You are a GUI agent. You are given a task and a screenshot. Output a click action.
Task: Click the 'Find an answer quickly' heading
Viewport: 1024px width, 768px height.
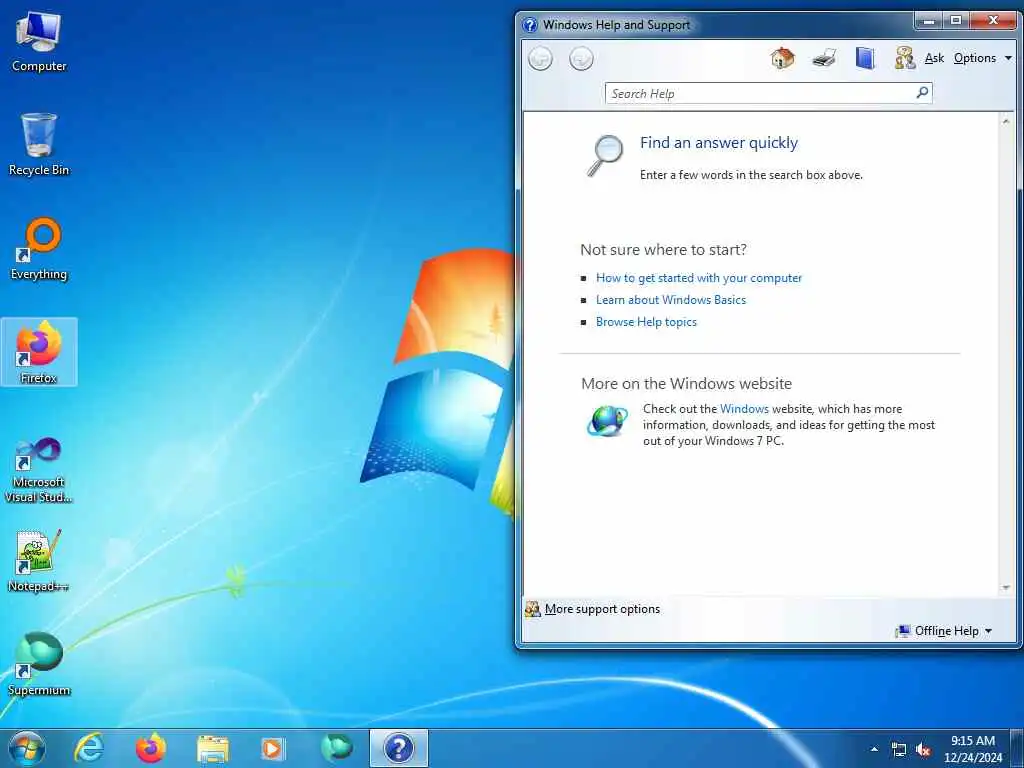718,142
